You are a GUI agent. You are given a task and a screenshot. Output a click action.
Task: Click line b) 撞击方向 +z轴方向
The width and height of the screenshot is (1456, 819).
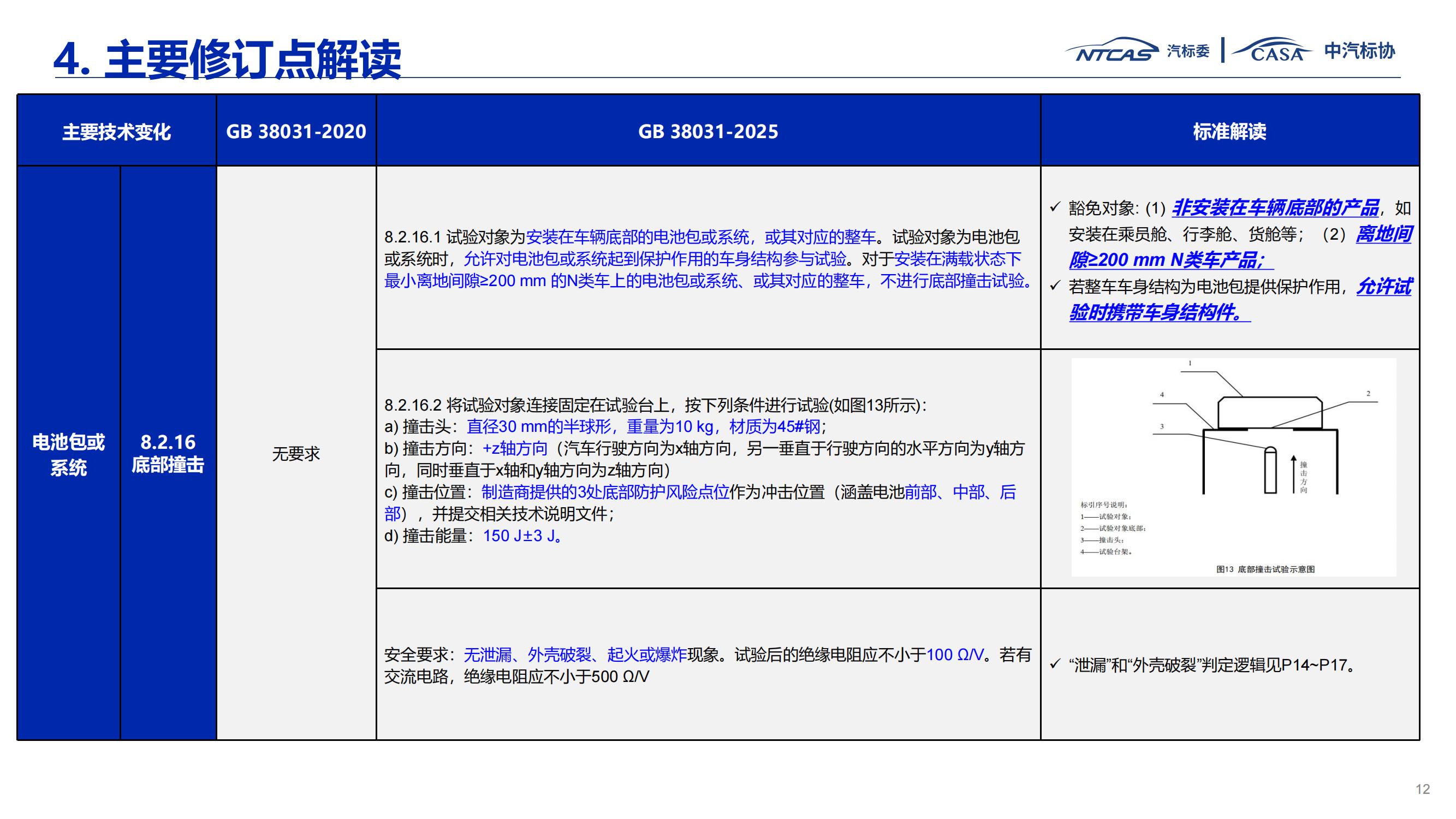click(x=704, y=459)
